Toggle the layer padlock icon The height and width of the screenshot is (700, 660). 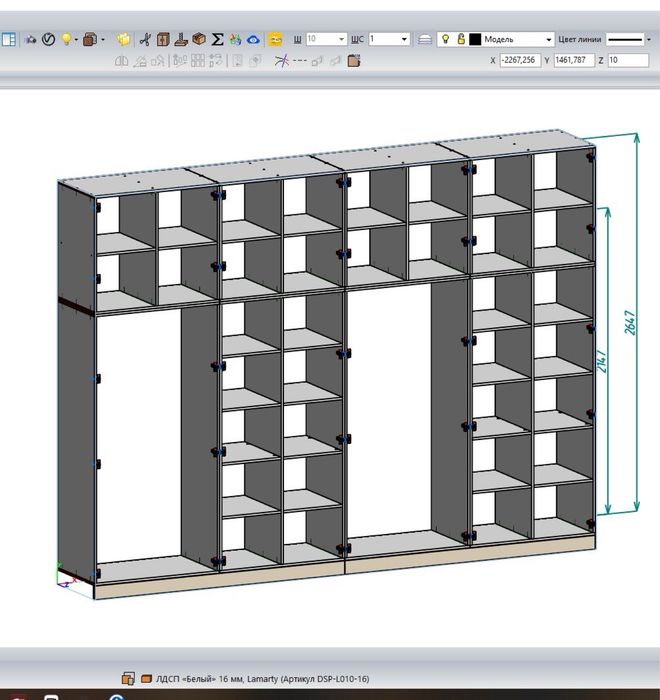[x=461, y=39]
